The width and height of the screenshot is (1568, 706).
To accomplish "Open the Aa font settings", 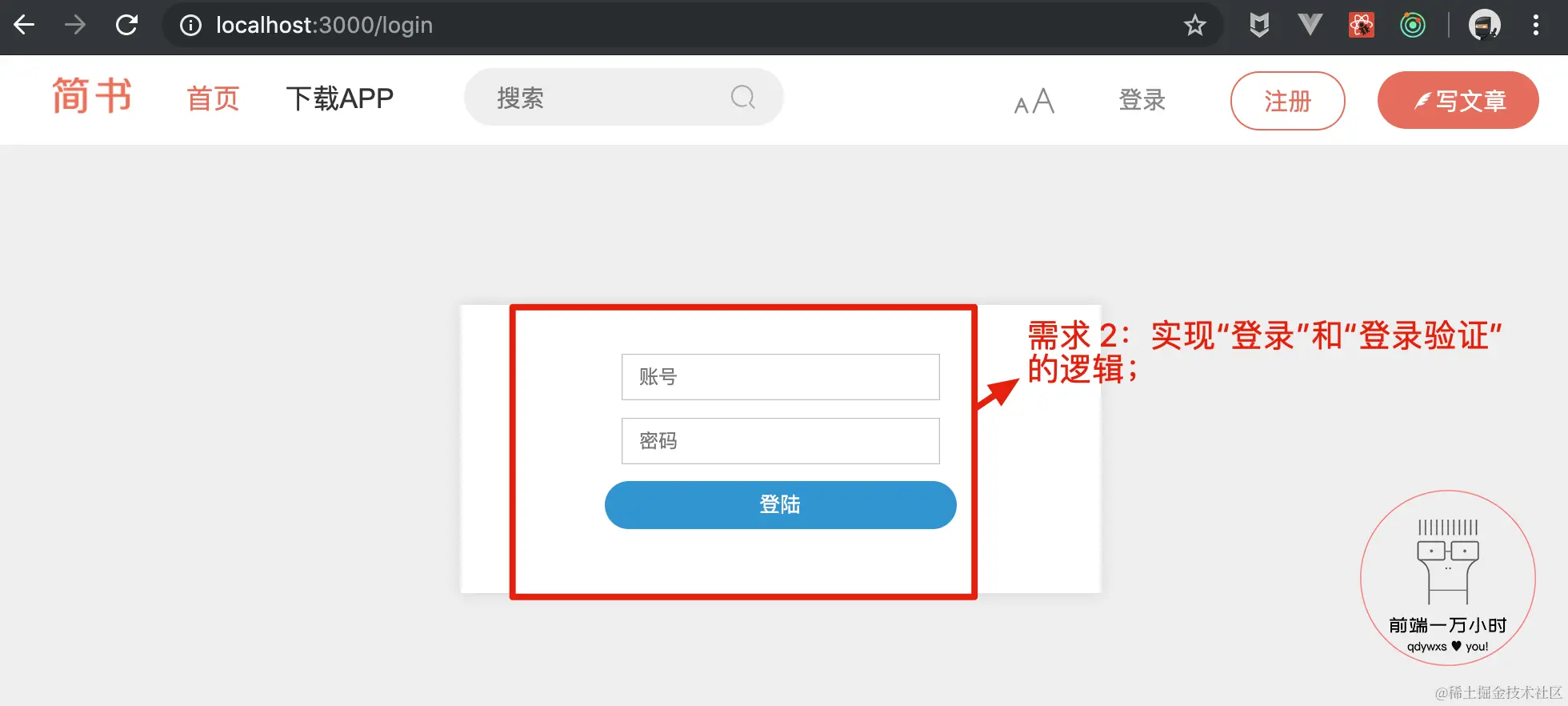I will tap(1034, 101).
